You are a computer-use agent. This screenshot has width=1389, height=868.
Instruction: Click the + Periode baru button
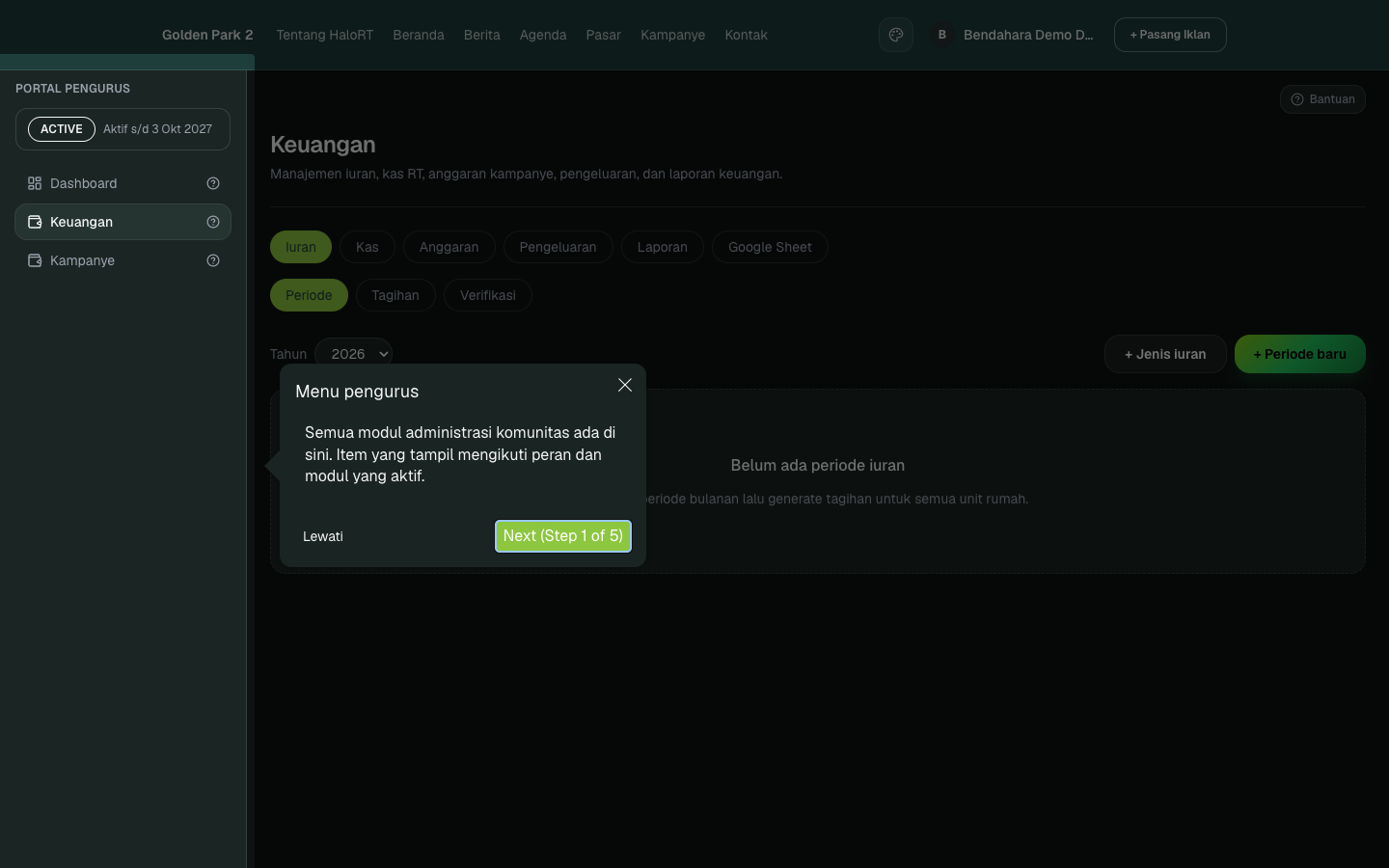coord(1300,354)
